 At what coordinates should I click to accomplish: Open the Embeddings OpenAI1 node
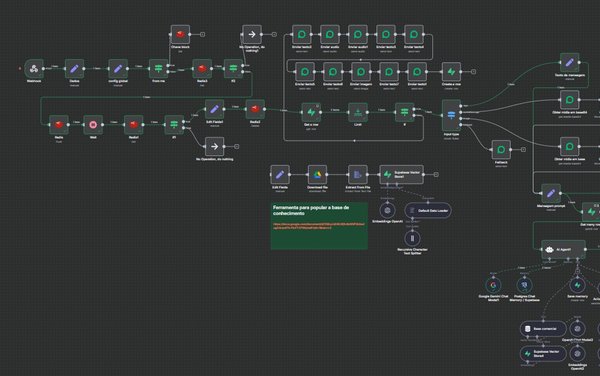[387, 210]
